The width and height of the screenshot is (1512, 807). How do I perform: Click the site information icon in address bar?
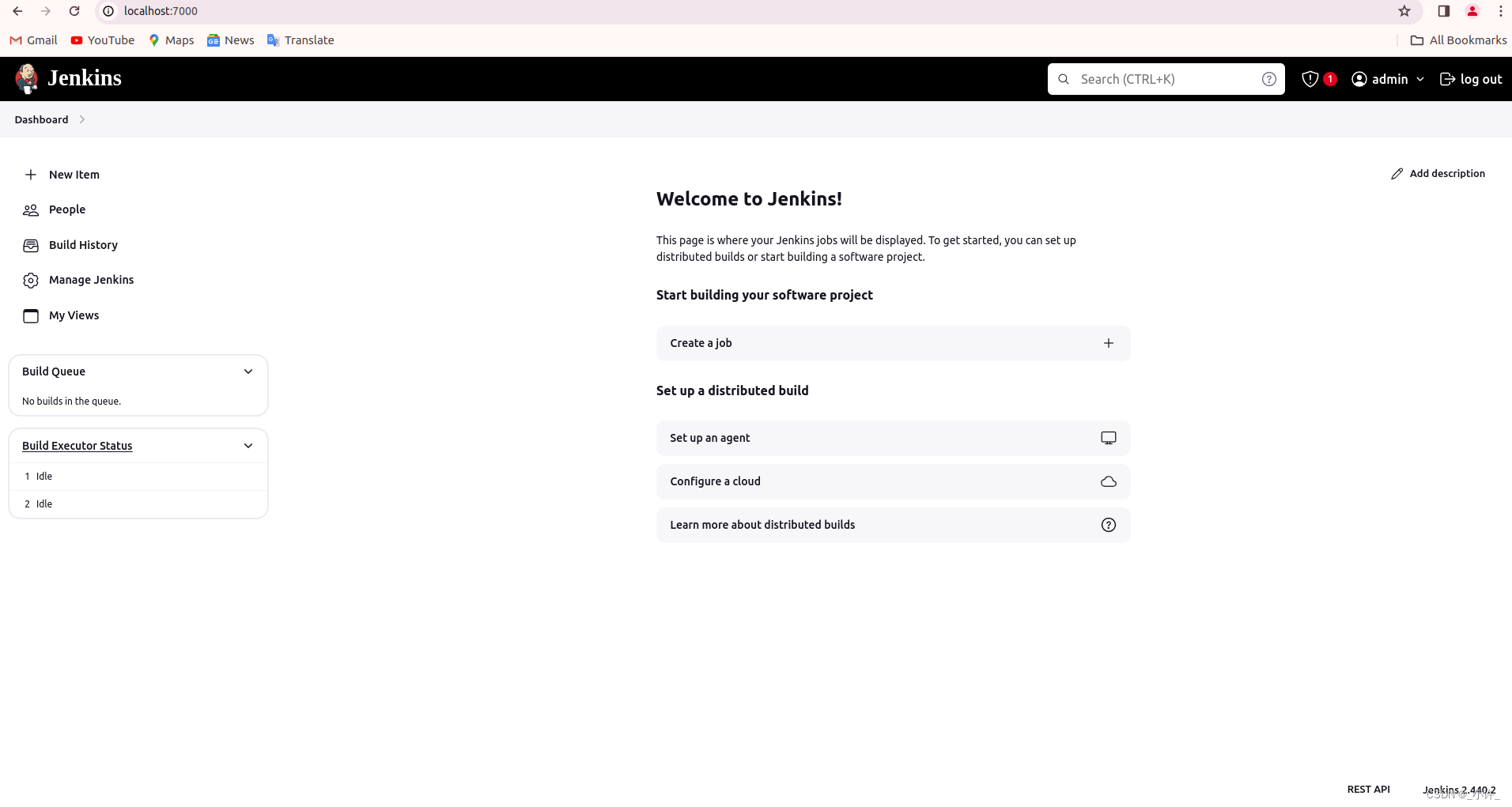tap(108, 11)
